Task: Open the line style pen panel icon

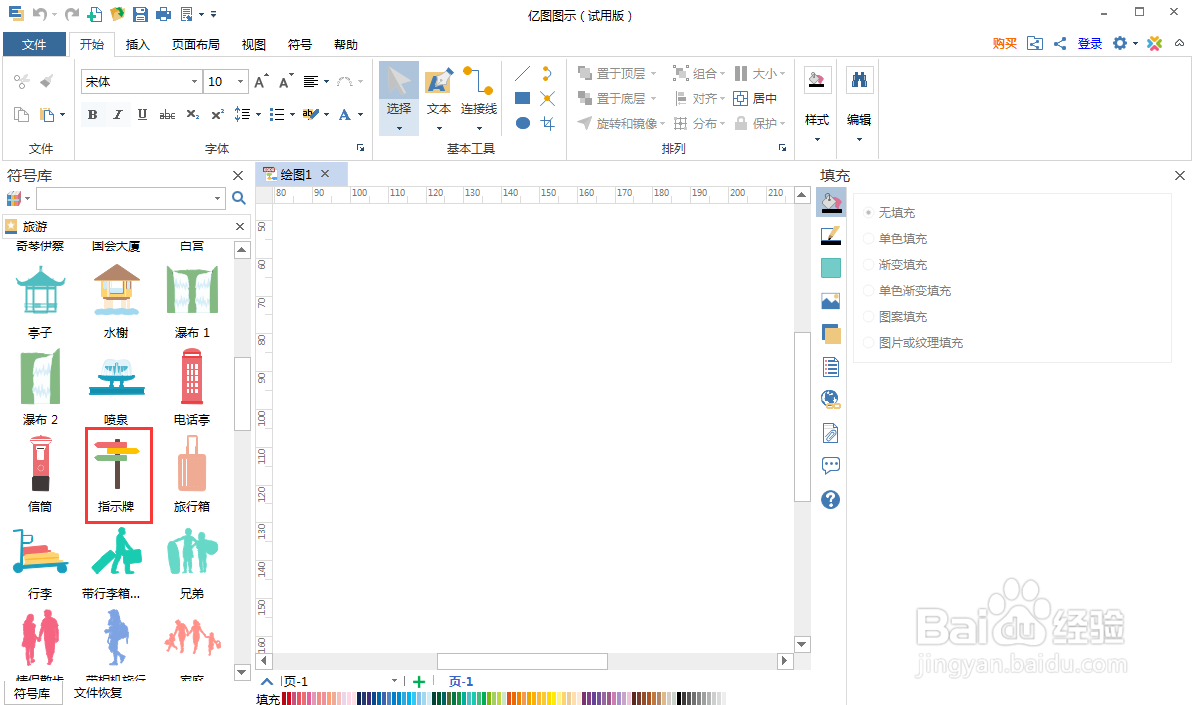Action: (831, 235)
